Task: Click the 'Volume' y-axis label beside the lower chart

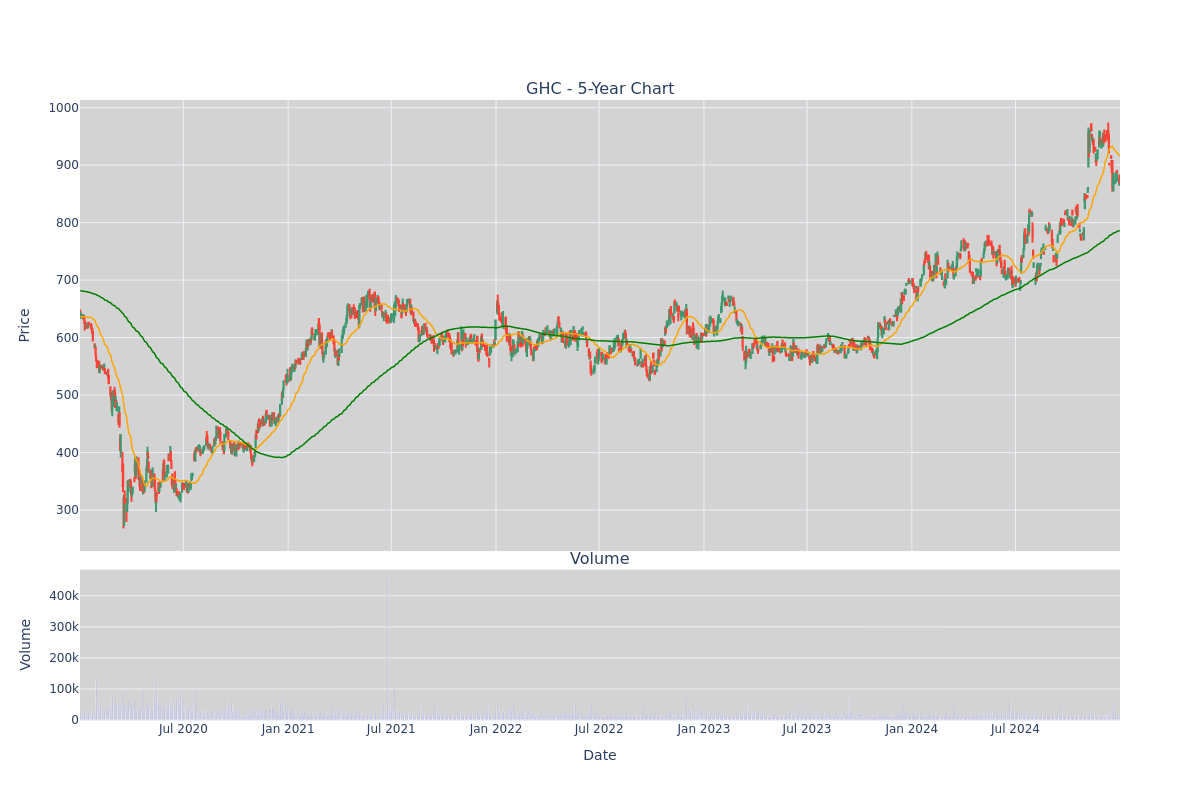Action: 25,644
